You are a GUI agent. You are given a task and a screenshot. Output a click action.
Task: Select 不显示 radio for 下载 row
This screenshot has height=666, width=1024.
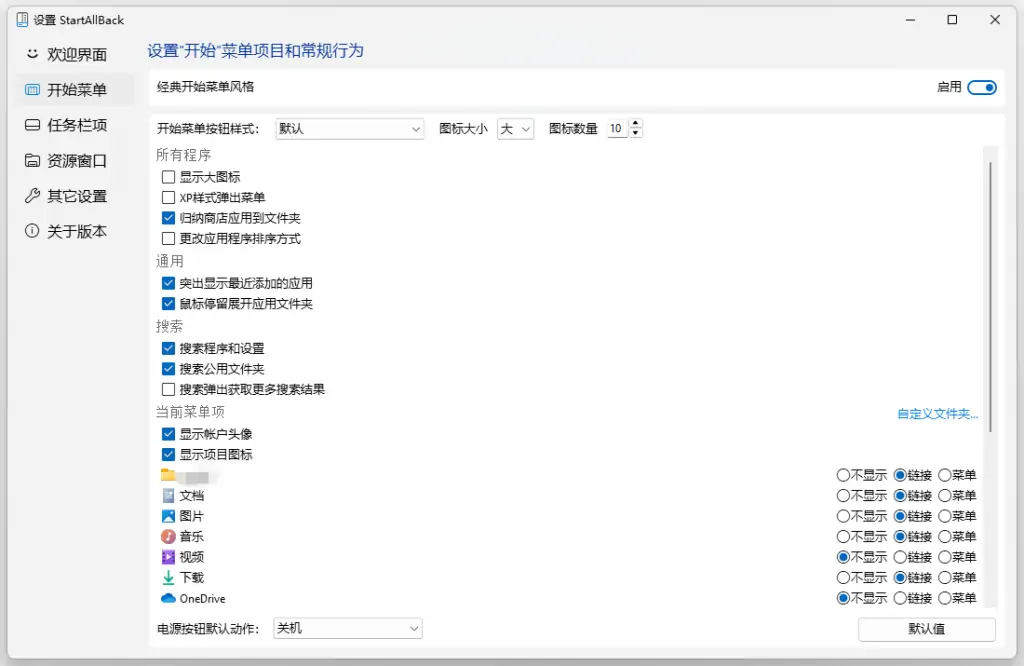point(842,577)
